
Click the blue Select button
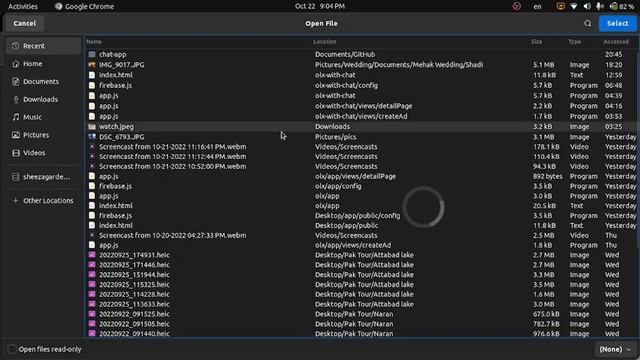pos(617,24)
